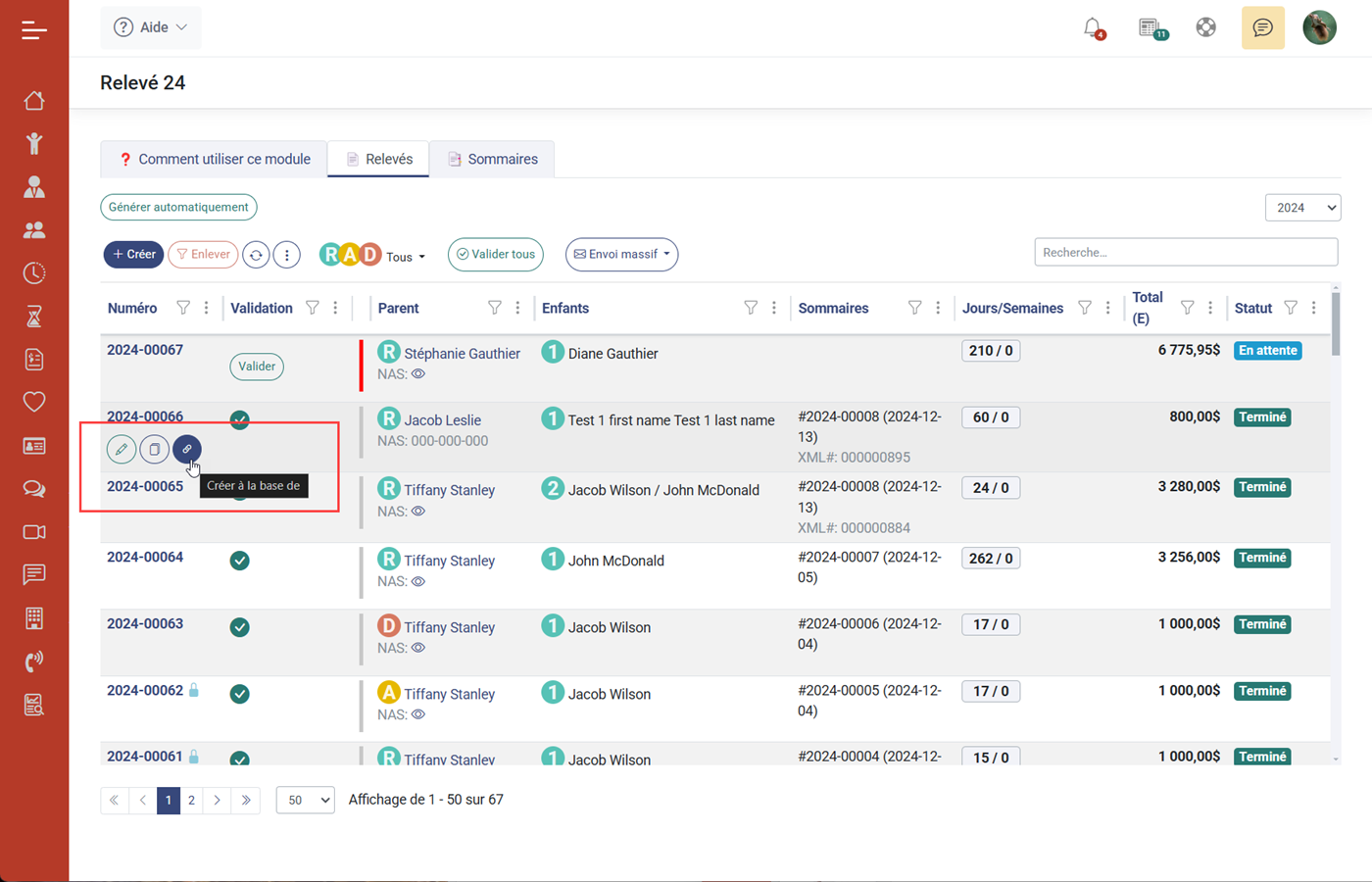Click inside the Recherche search field
Image resolution: width=1372 pixels, height=882 pixels.
1186,252
